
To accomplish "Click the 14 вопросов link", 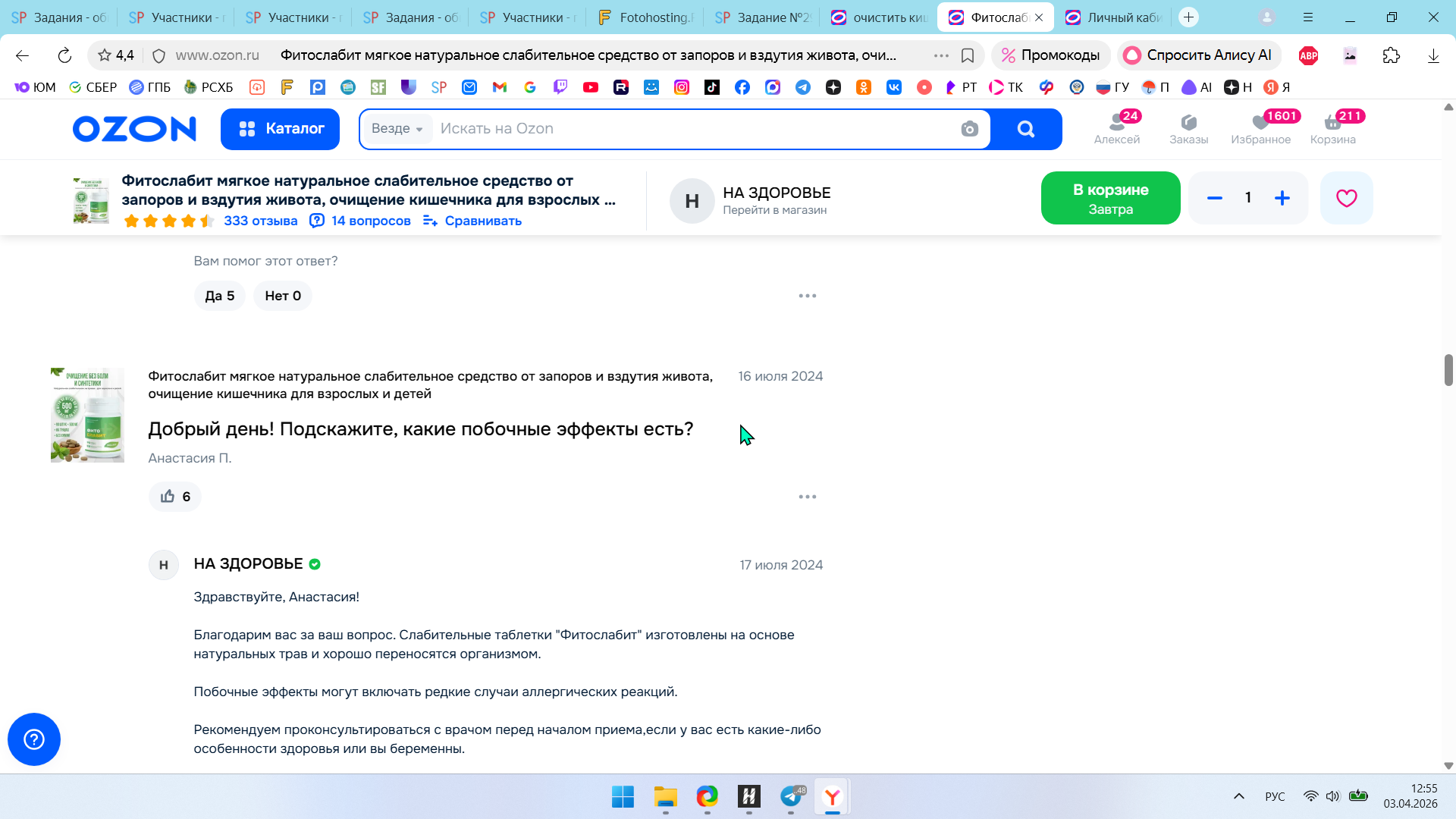I will tap(370, 221).
